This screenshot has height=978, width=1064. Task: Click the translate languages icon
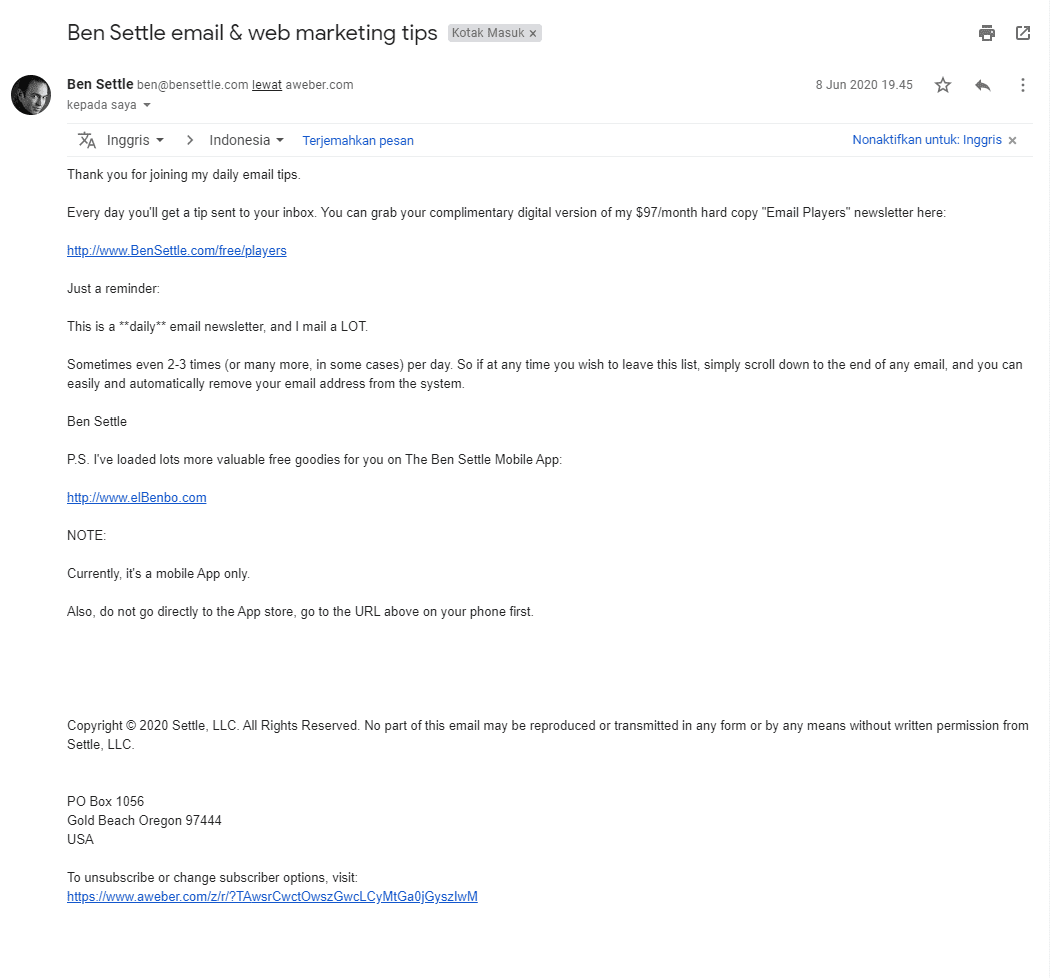tap(88, 140)
